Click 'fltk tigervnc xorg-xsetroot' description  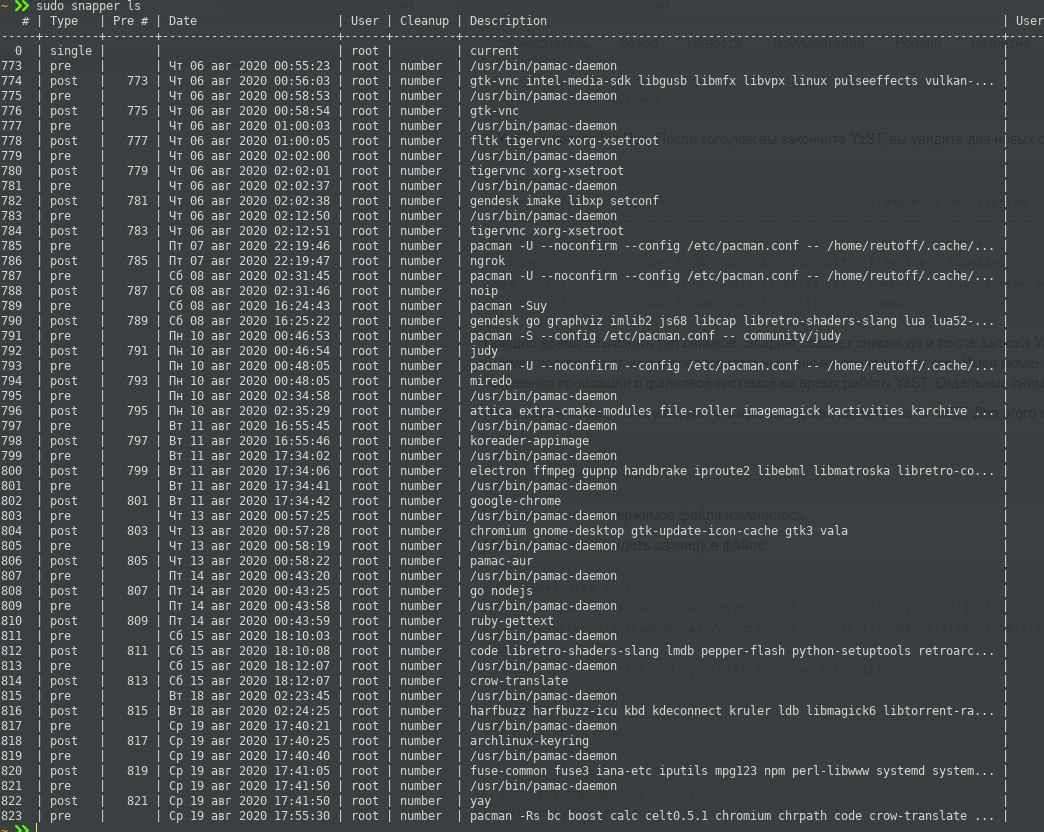pos(564,140)
